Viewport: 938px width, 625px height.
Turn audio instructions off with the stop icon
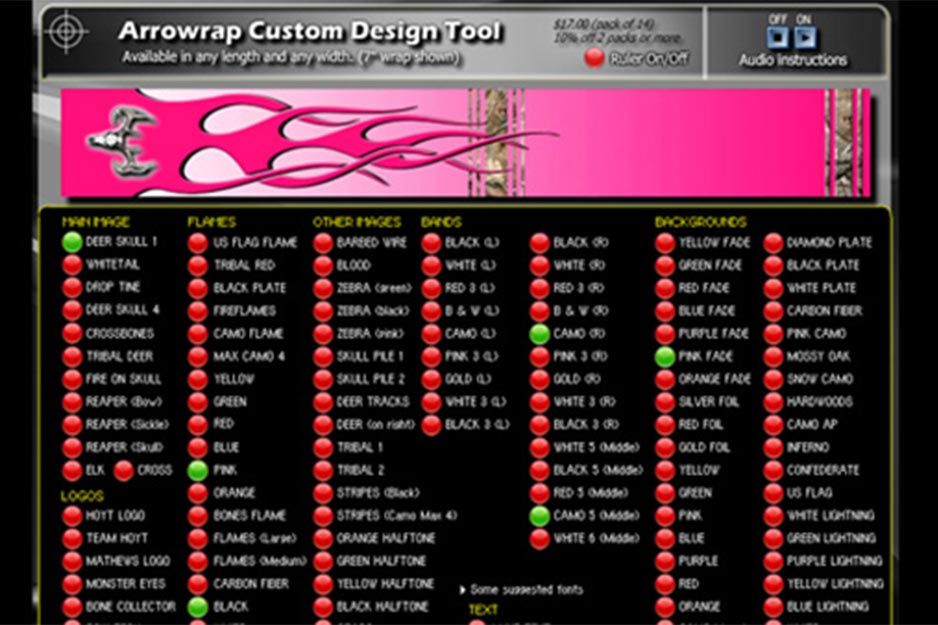coord(778,38)
